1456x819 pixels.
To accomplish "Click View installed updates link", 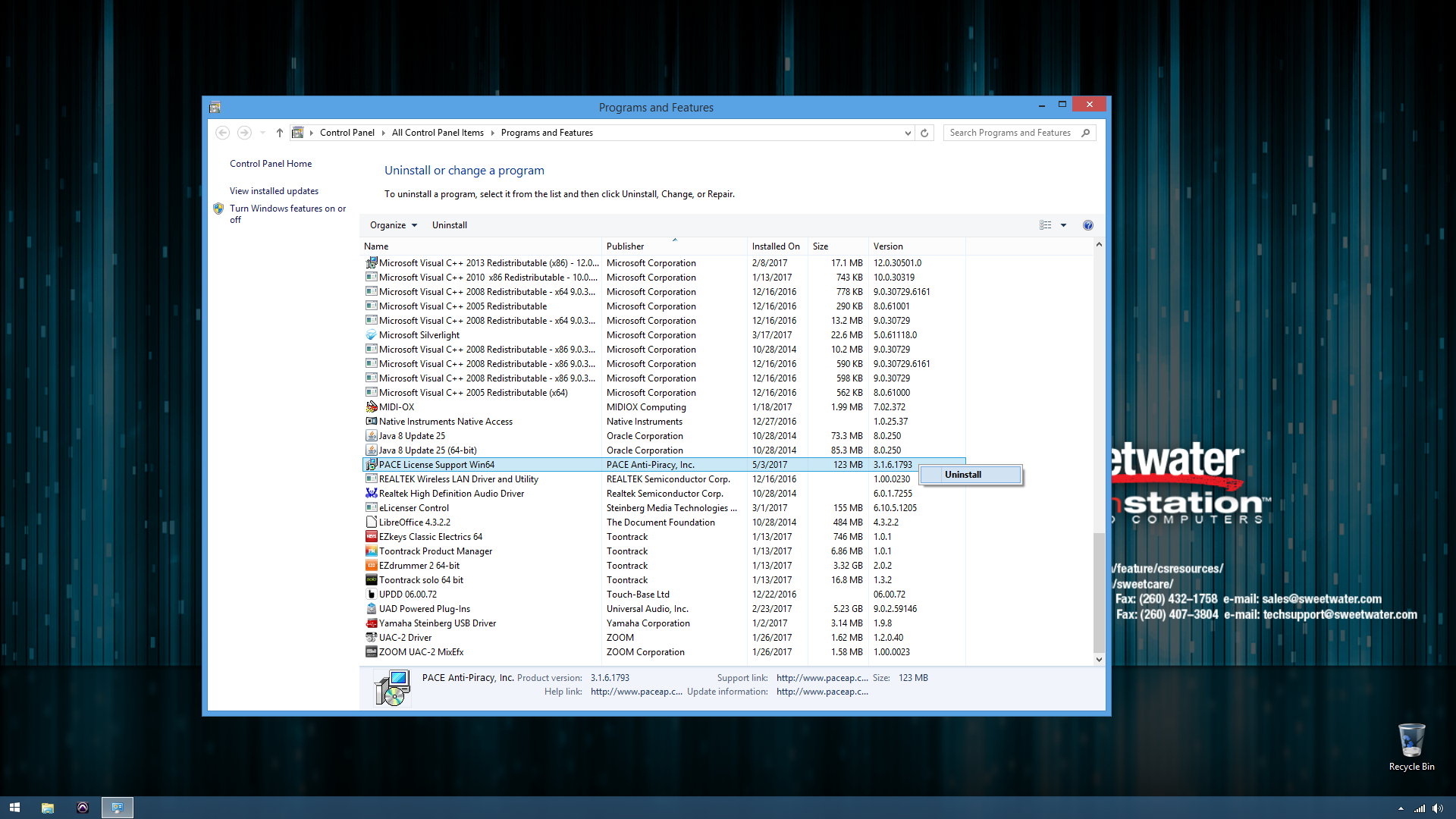I will point(274,190).
